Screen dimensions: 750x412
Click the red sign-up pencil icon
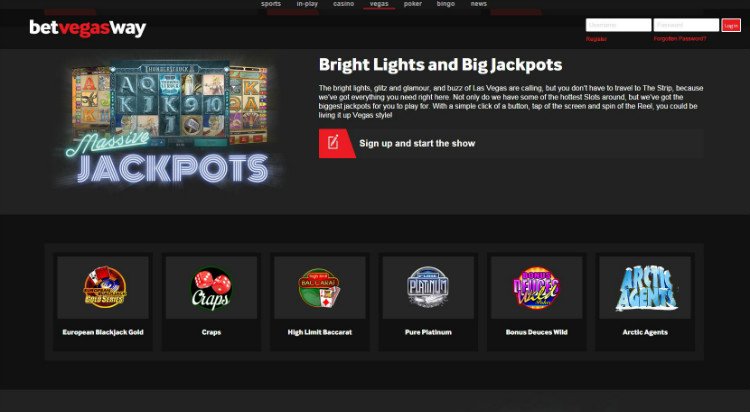coord(337,143)
